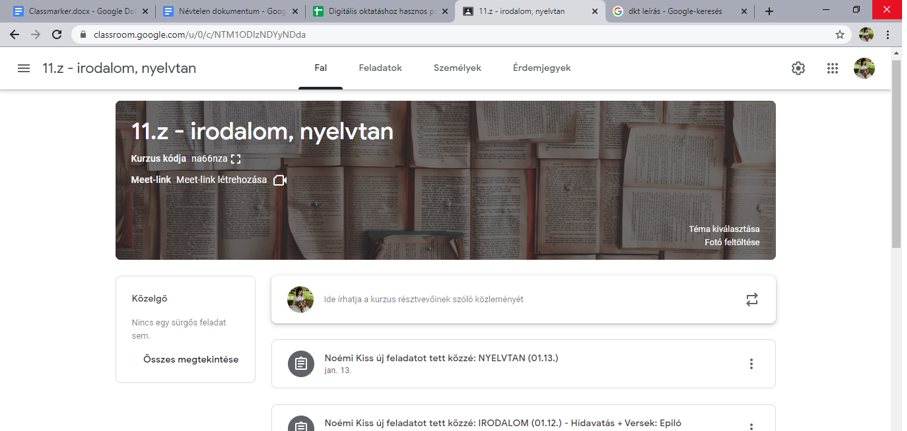Screen dimensions: 907x431
Task: Click Téma kiválasztása on banner
Action: pos(724,229)
